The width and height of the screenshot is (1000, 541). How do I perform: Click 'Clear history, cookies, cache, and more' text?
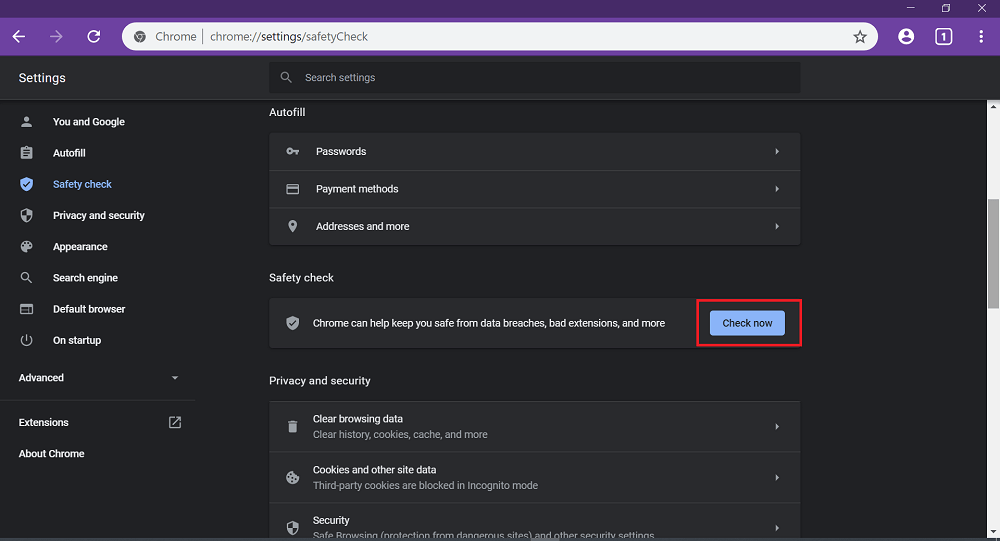point(400,434)
